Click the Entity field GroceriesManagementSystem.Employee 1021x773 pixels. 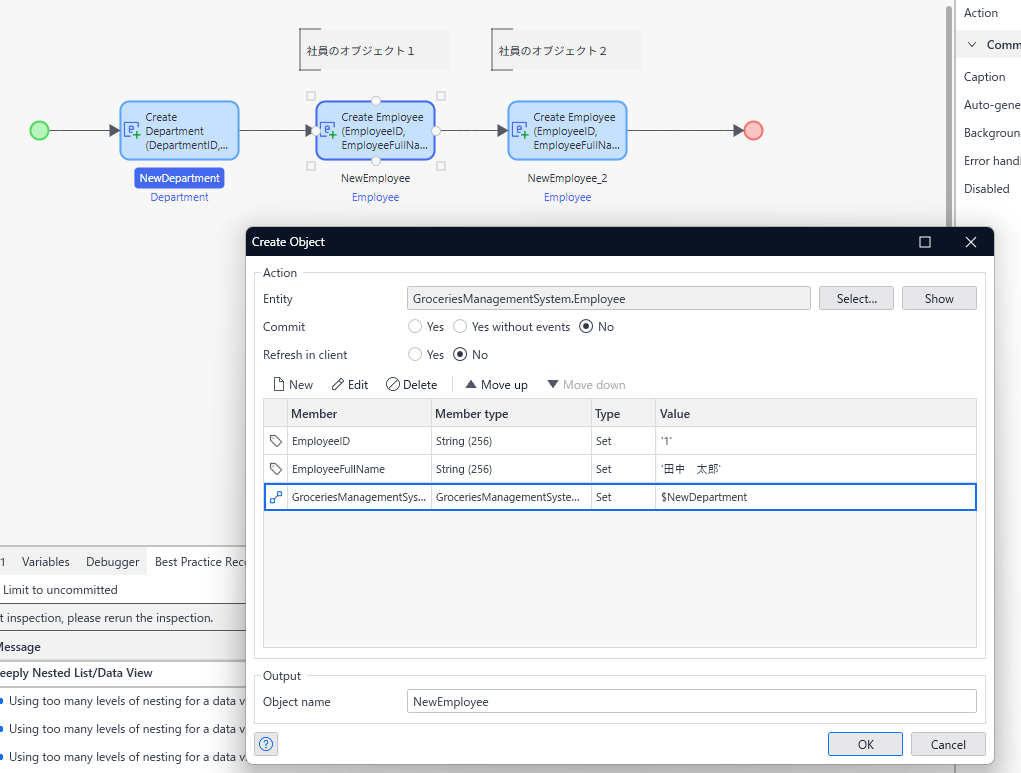(x=608, y=298)
